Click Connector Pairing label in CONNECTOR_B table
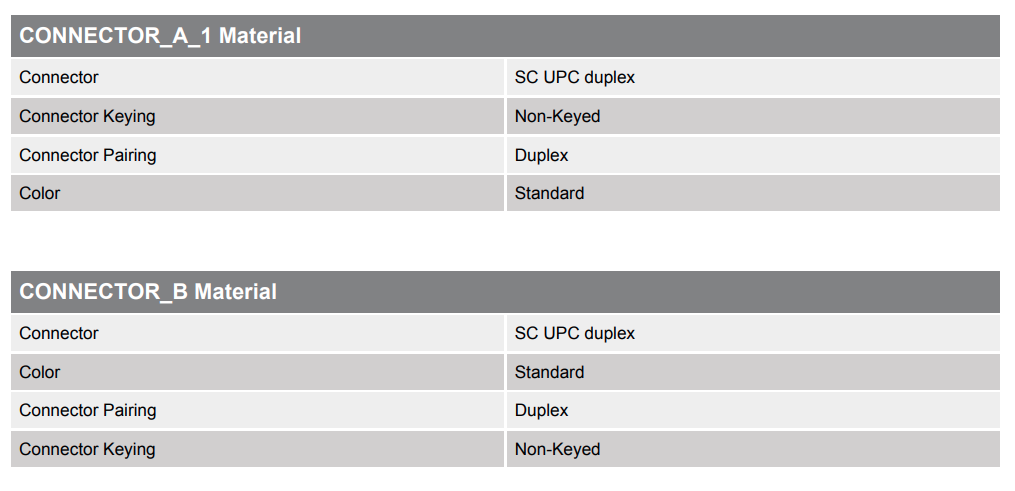This screenshot has height=491, width=1015. (87, 410)
